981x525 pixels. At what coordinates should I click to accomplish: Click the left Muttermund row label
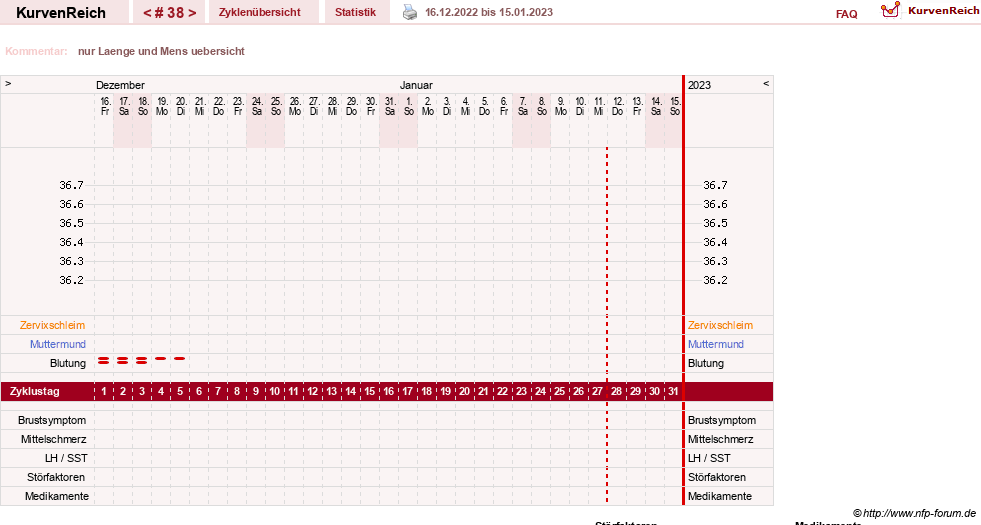click(x=58, y=344)
